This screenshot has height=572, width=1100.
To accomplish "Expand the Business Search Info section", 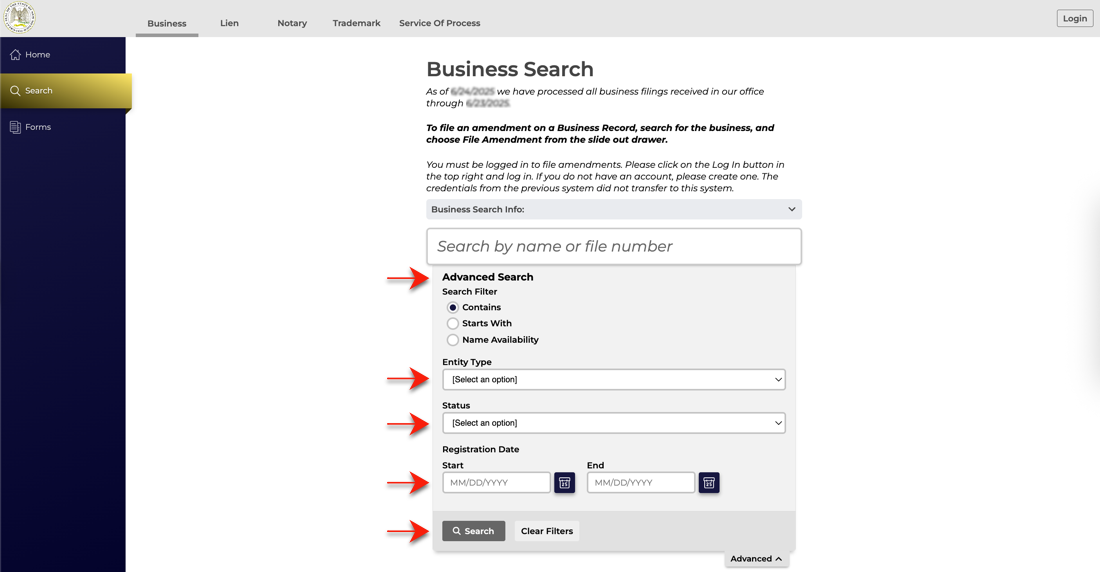I will point(614,209).
